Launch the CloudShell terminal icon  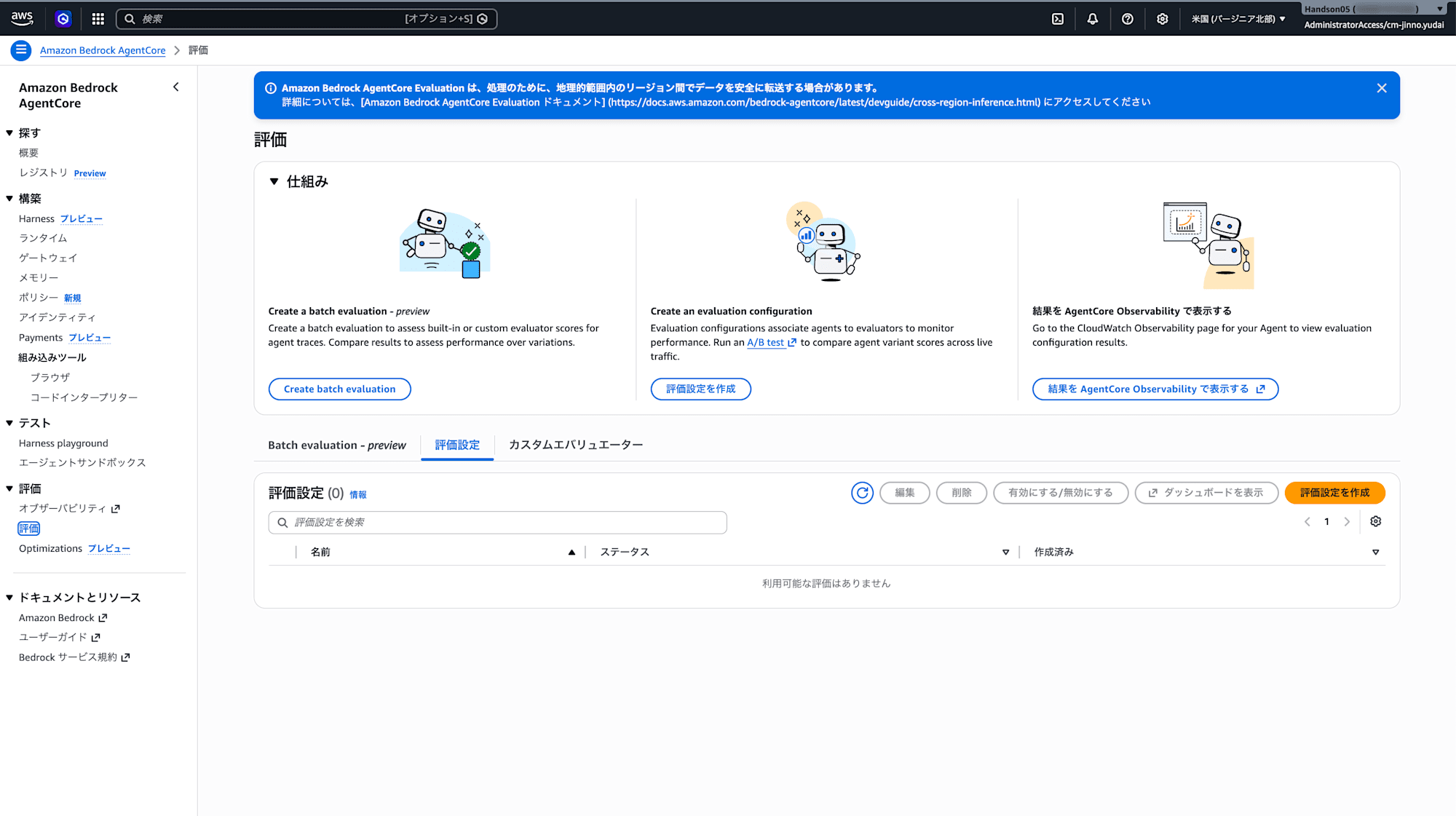point(1058,19)
